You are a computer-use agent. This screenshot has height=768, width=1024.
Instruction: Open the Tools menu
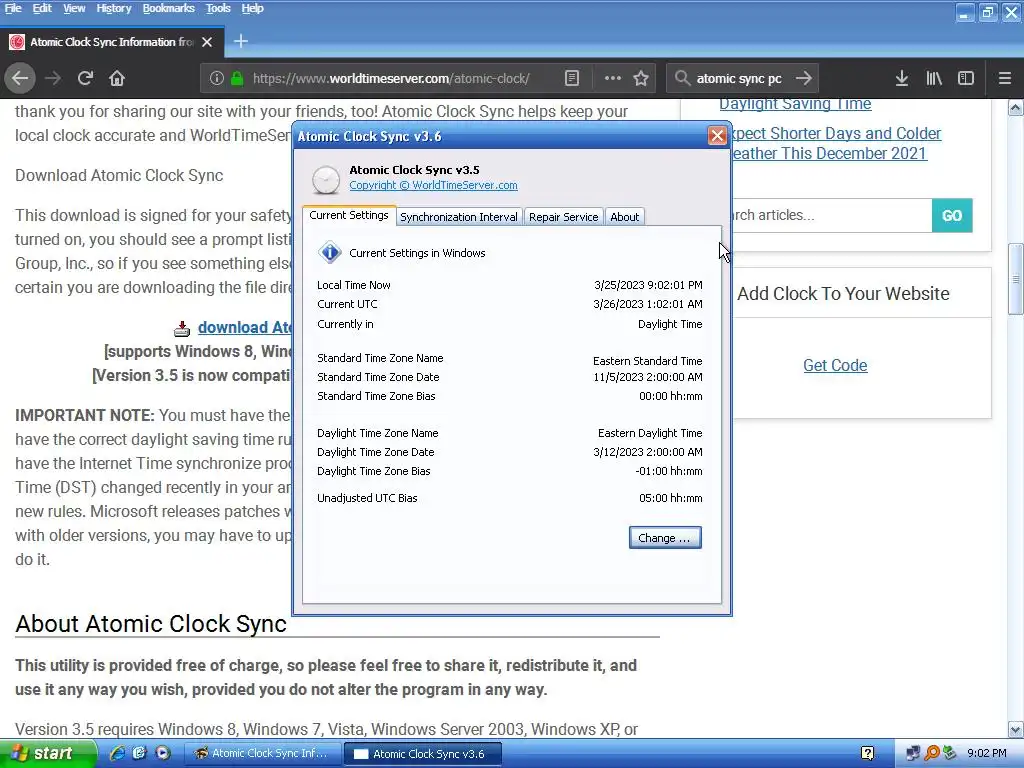(217, 8)
